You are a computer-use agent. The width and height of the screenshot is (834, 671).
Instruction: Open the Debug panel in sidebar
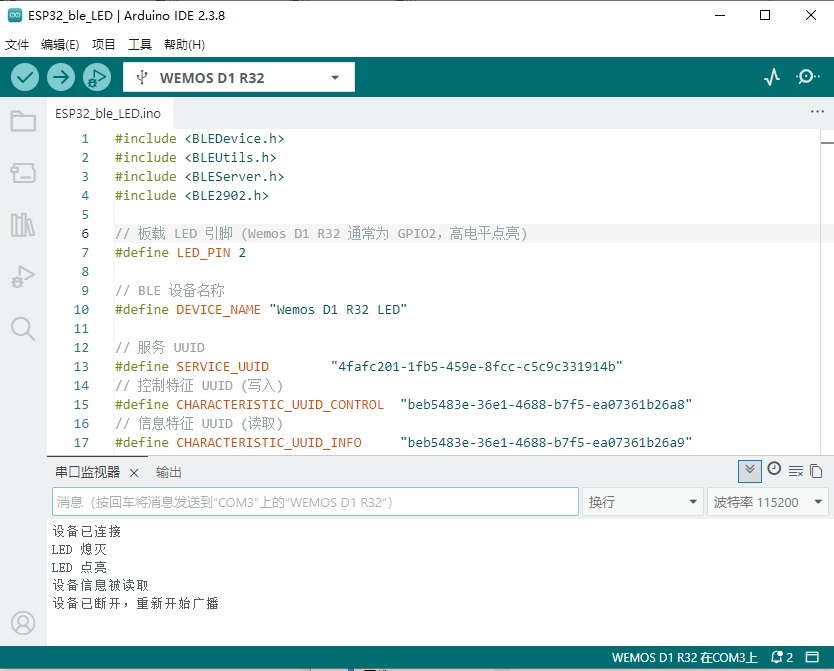pos(23,276)
